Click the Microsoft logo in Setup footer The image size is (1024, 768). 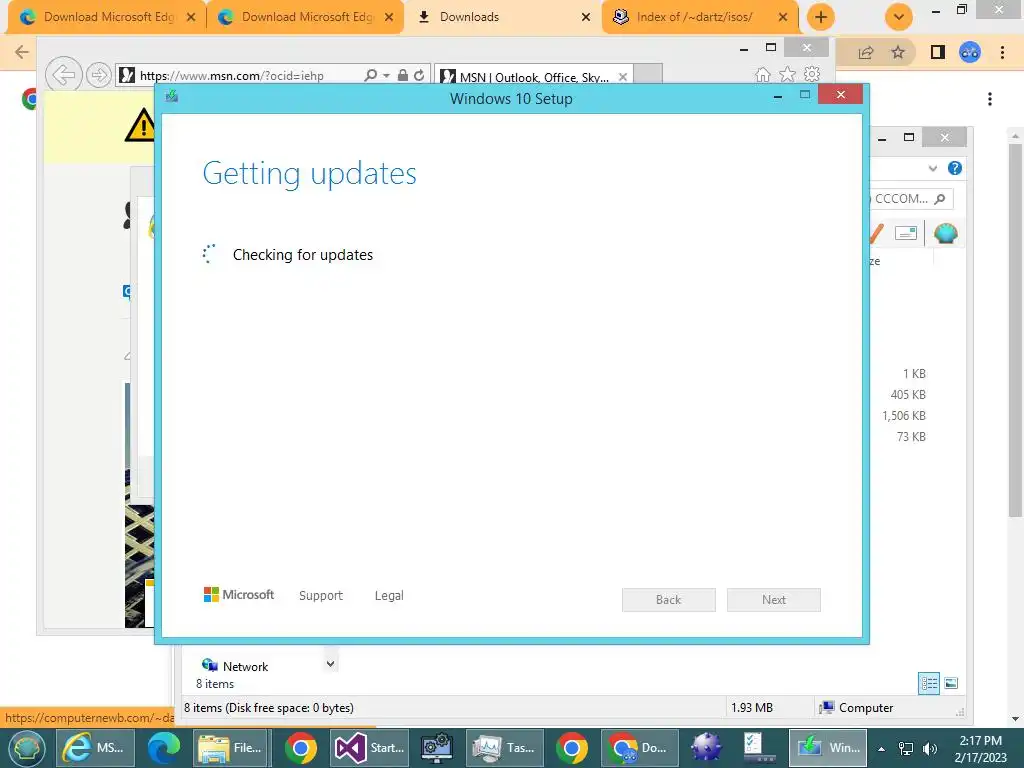pyautogui.click(x=239, y=595)
